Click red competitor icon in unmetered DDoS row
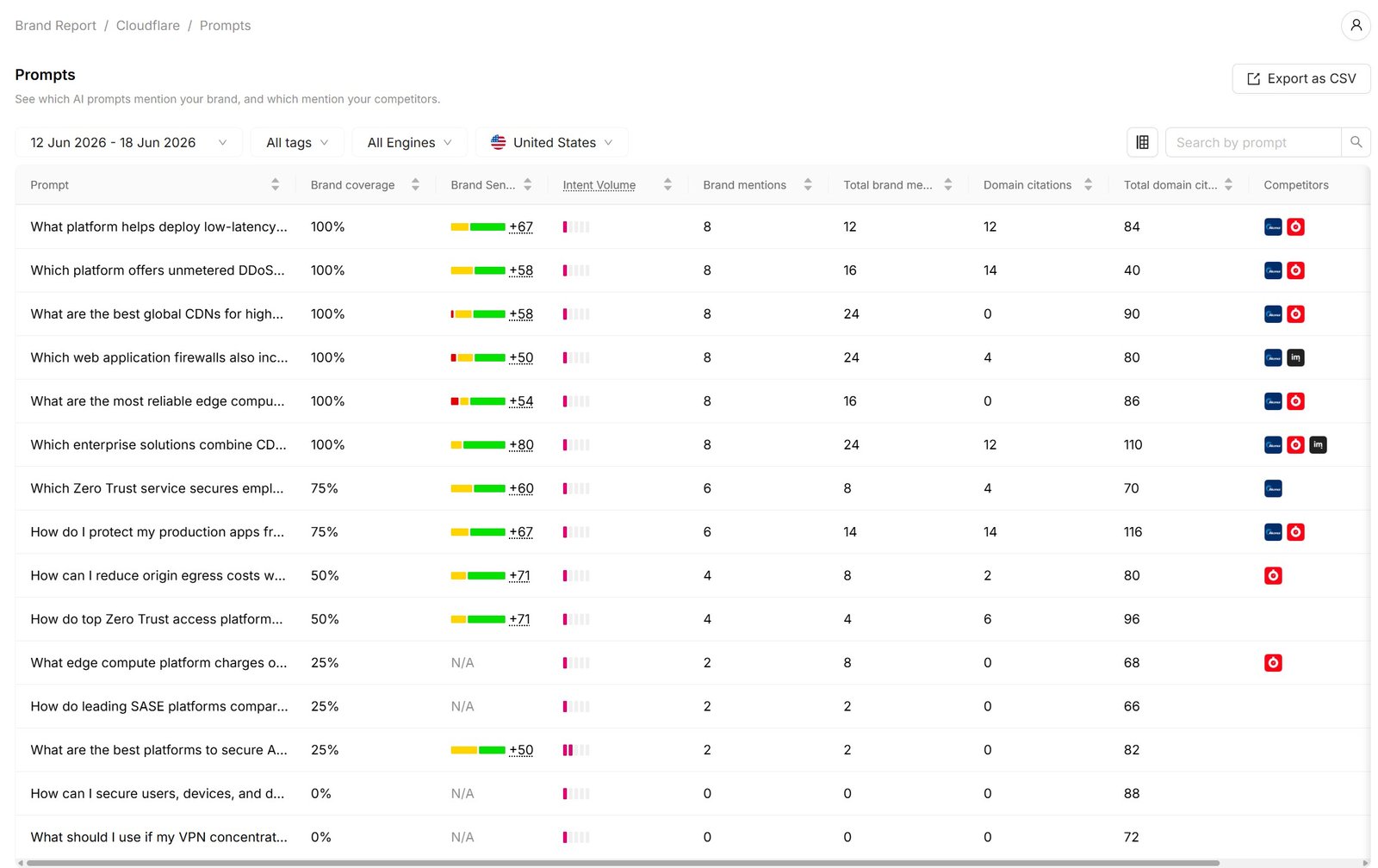Viewport: 1378px width, 868px height. [1295, 270]
